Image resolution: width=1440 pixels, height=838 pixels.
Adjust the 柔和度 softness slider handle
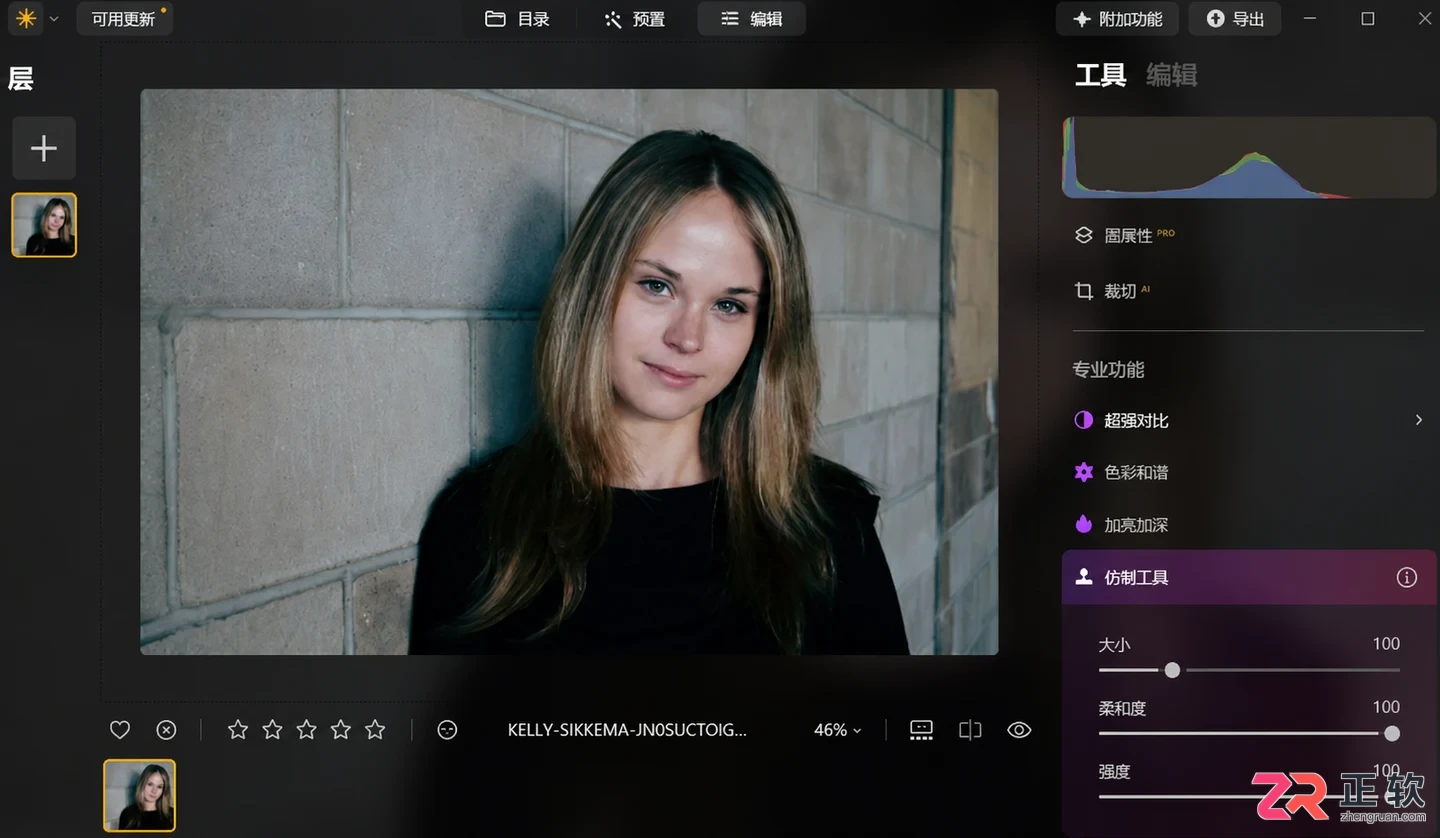pyautogui.click(x=1391, y=734)
